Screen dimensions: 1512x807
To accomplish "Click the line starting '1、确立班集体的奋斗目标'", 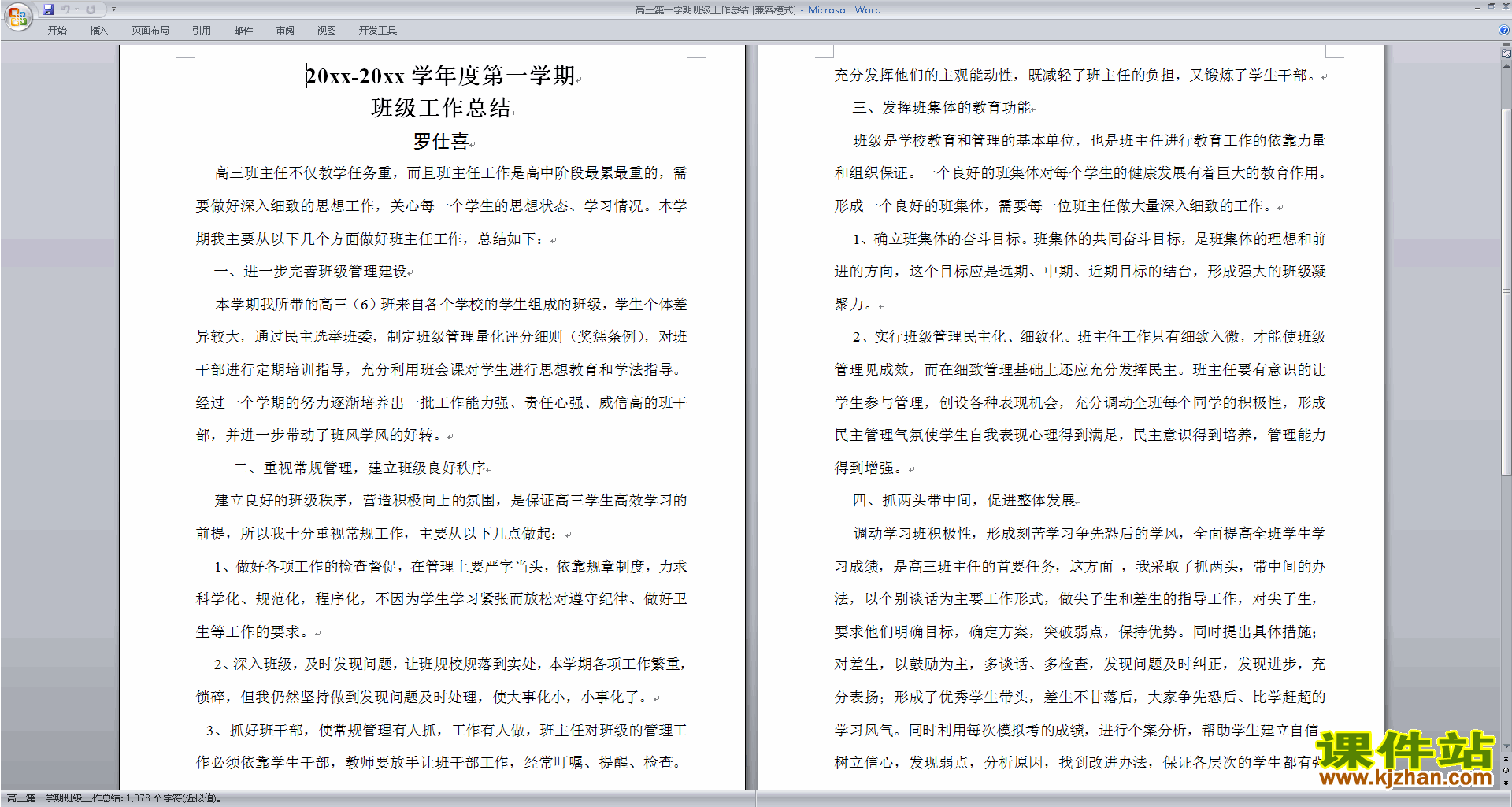I will point(1089,239).
